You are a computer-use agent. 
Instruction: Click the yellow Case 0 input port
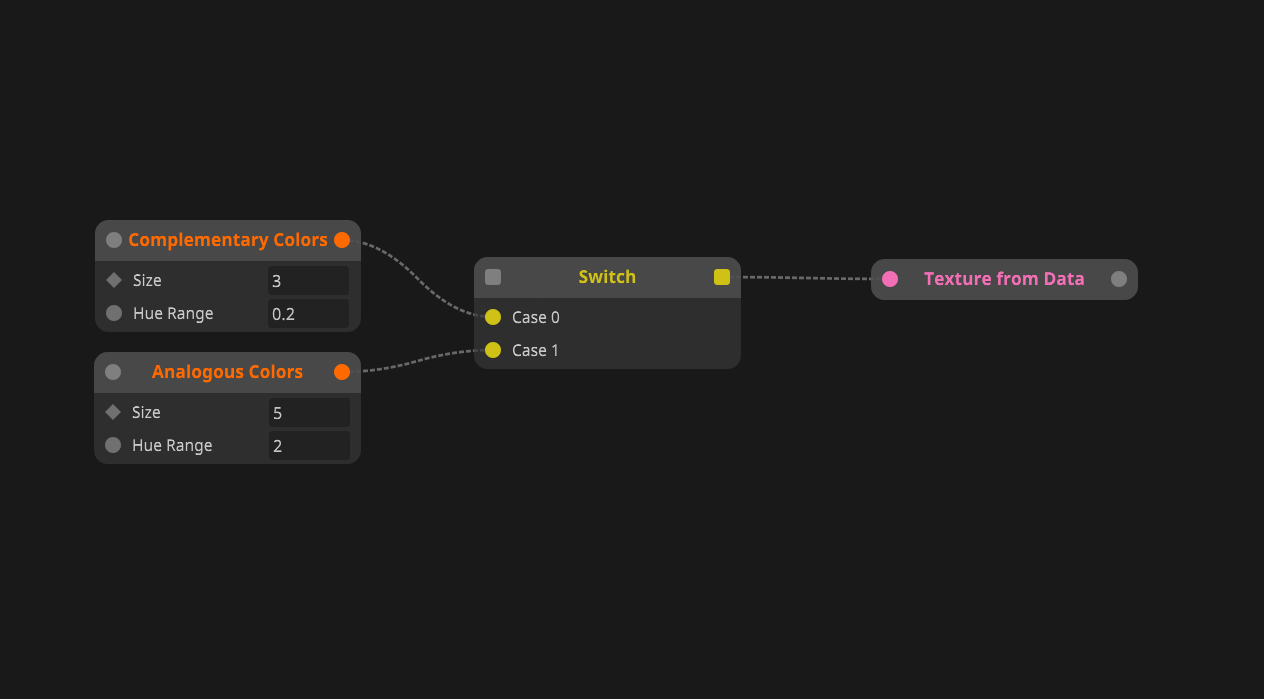point(493,317)
